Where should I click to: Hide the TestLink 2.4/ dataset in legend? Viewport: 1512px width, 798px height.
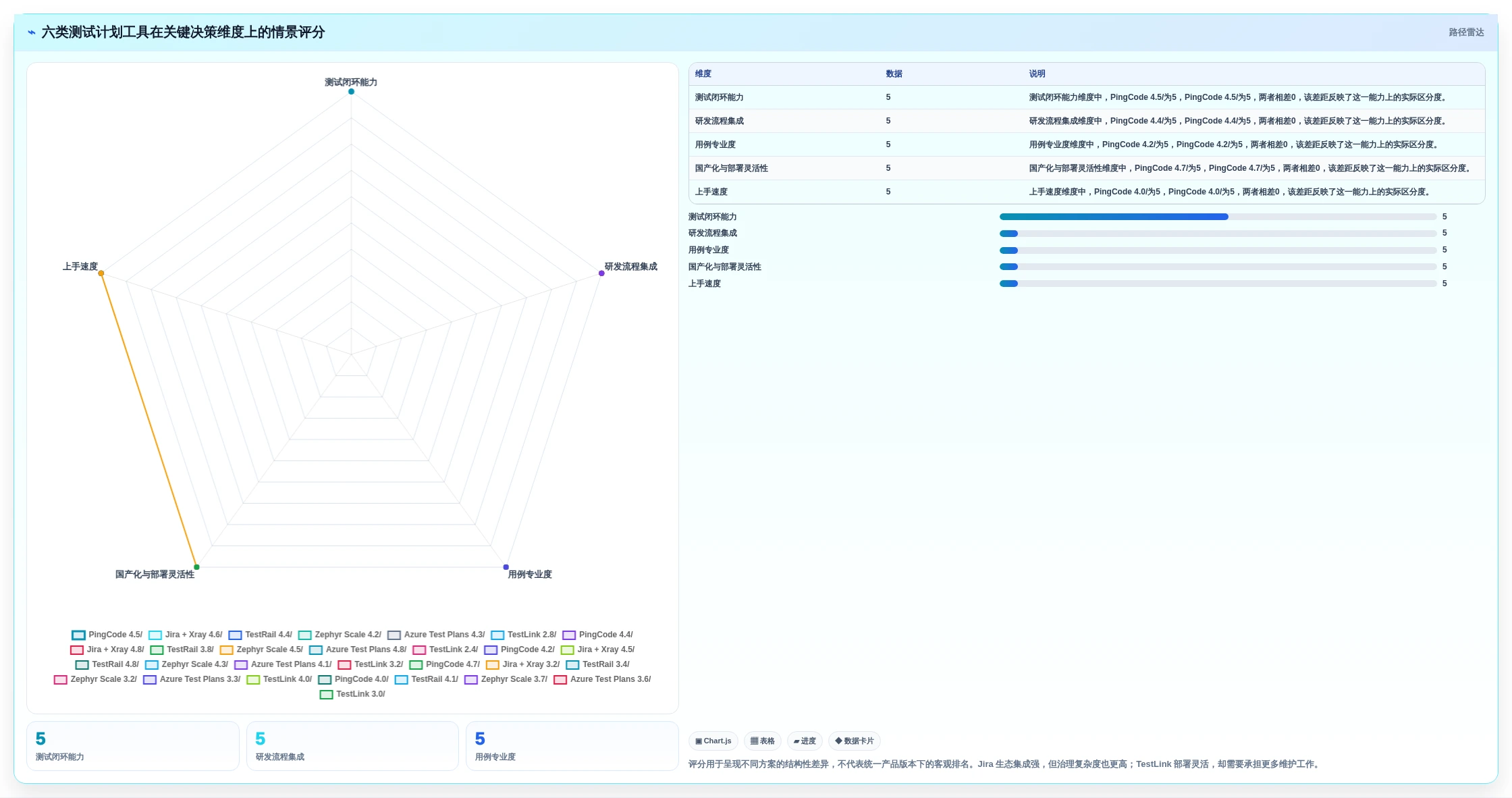point(446,649)
